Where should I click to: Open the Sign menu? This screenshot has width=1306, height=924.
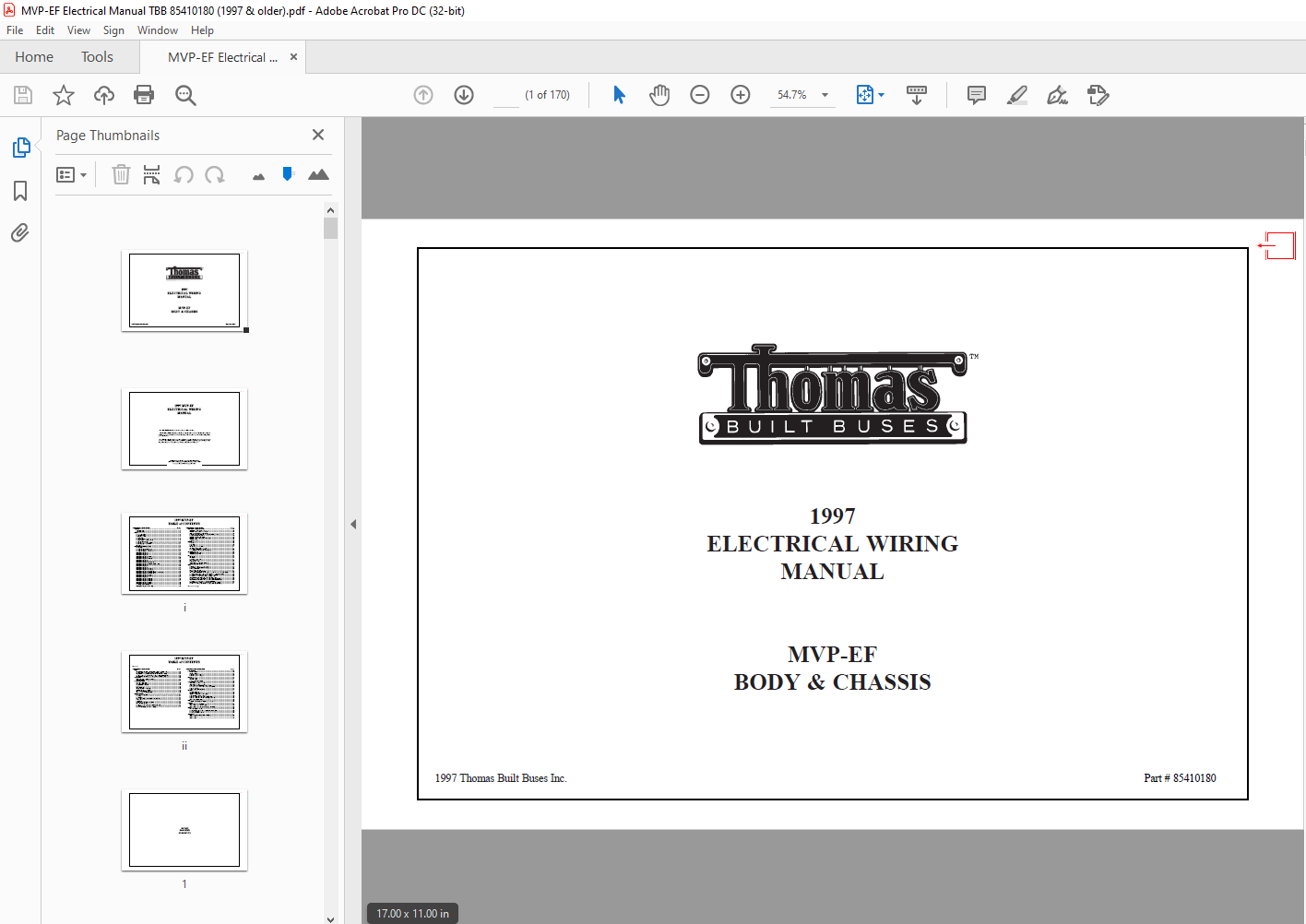click(x=113, y=30)
